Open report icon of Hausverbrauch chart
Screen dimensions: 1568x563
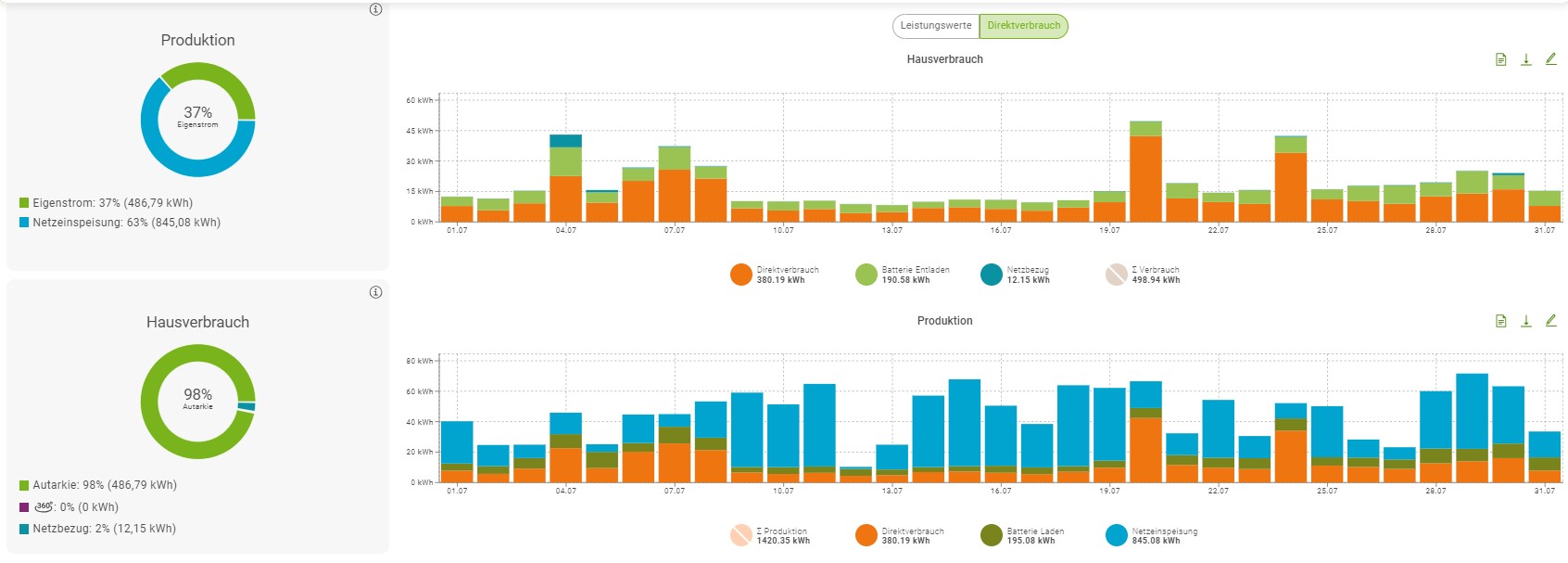point(1500,59)
